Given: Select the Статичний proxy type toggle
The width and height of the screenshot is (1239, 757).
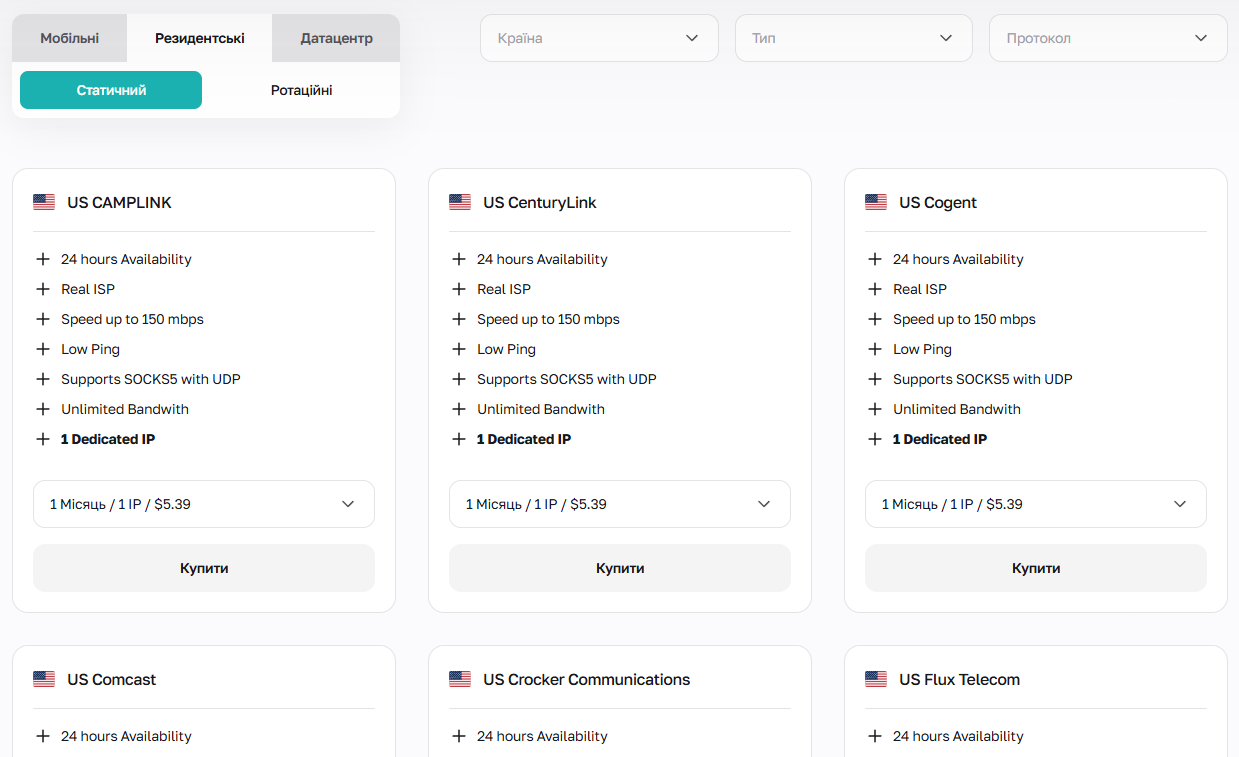Looking at the screenshot, I should coord(111,90).
